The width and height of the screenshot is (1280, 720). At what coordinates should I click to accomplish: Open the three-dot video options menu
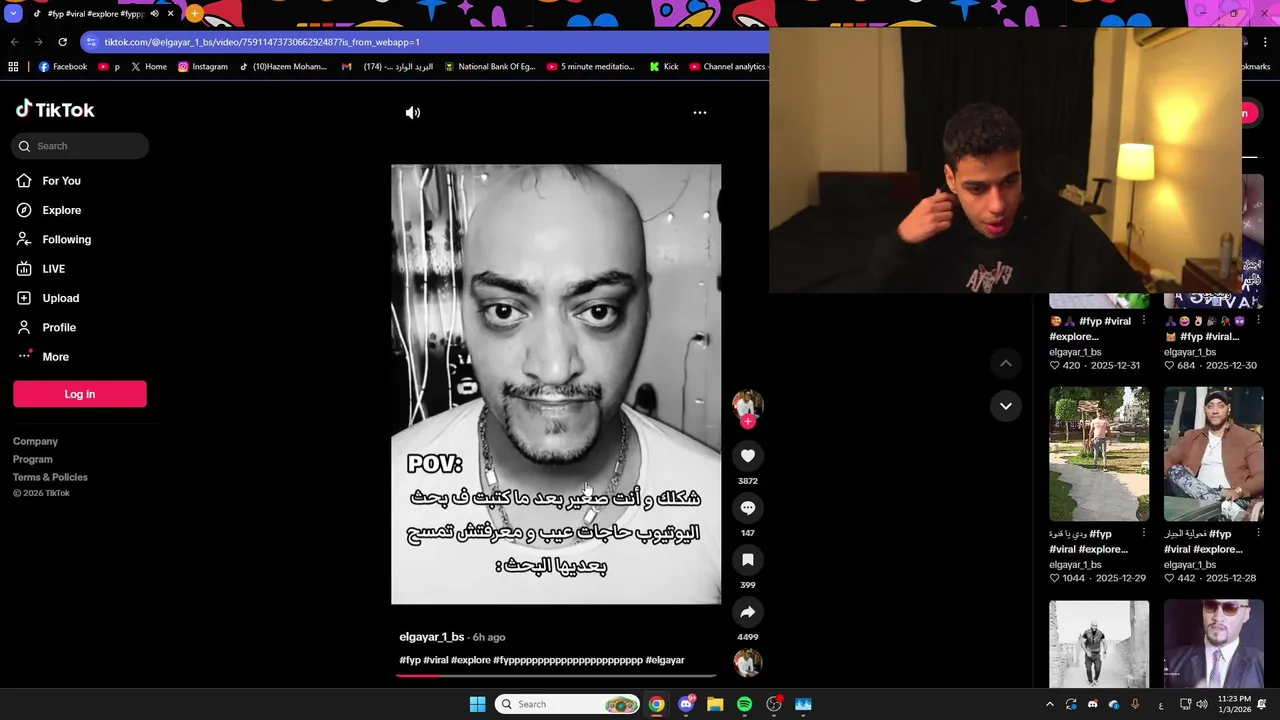pos(700,113)
